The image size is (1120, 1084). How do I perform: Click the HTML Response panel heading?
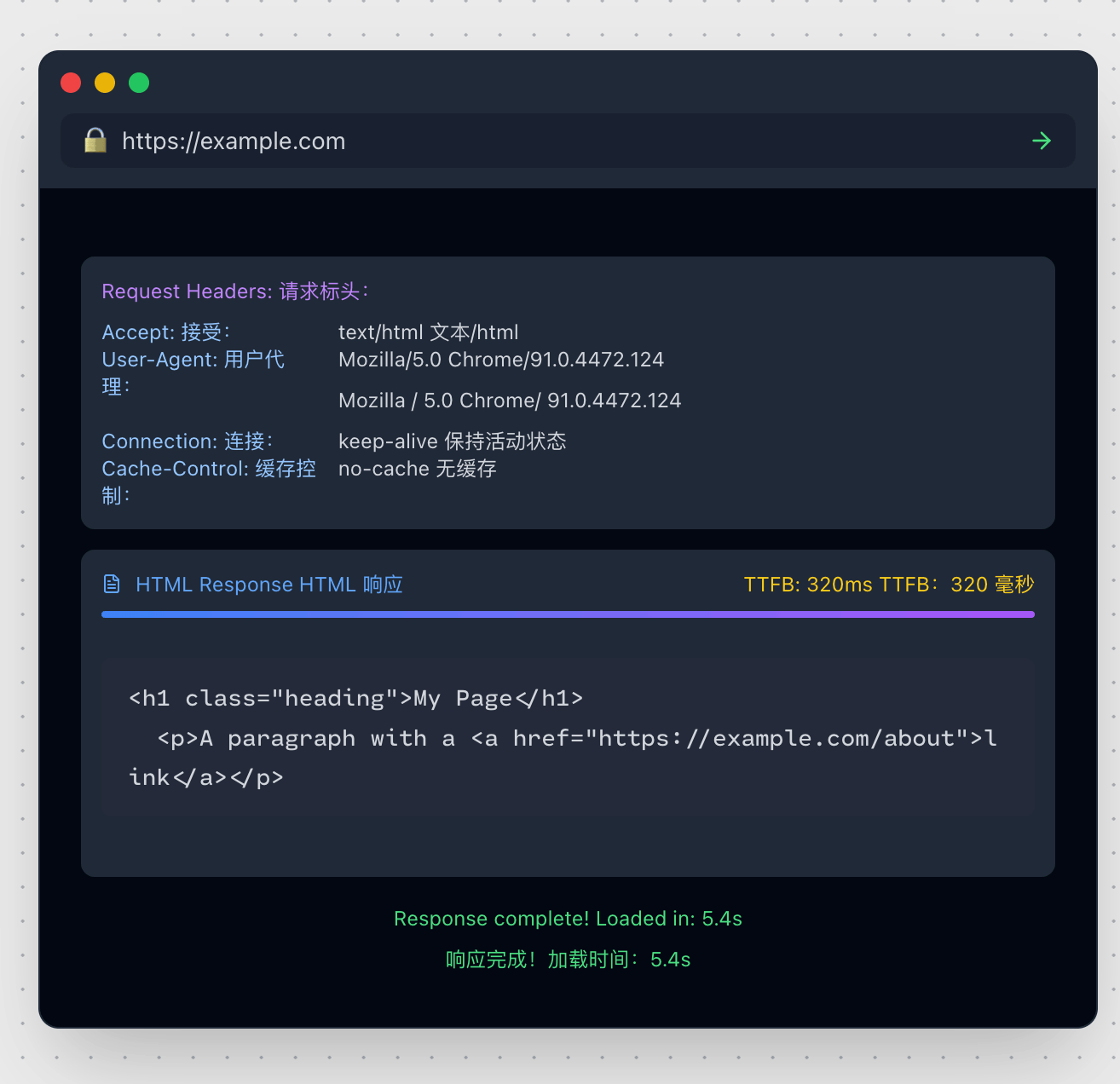[268, 585]
